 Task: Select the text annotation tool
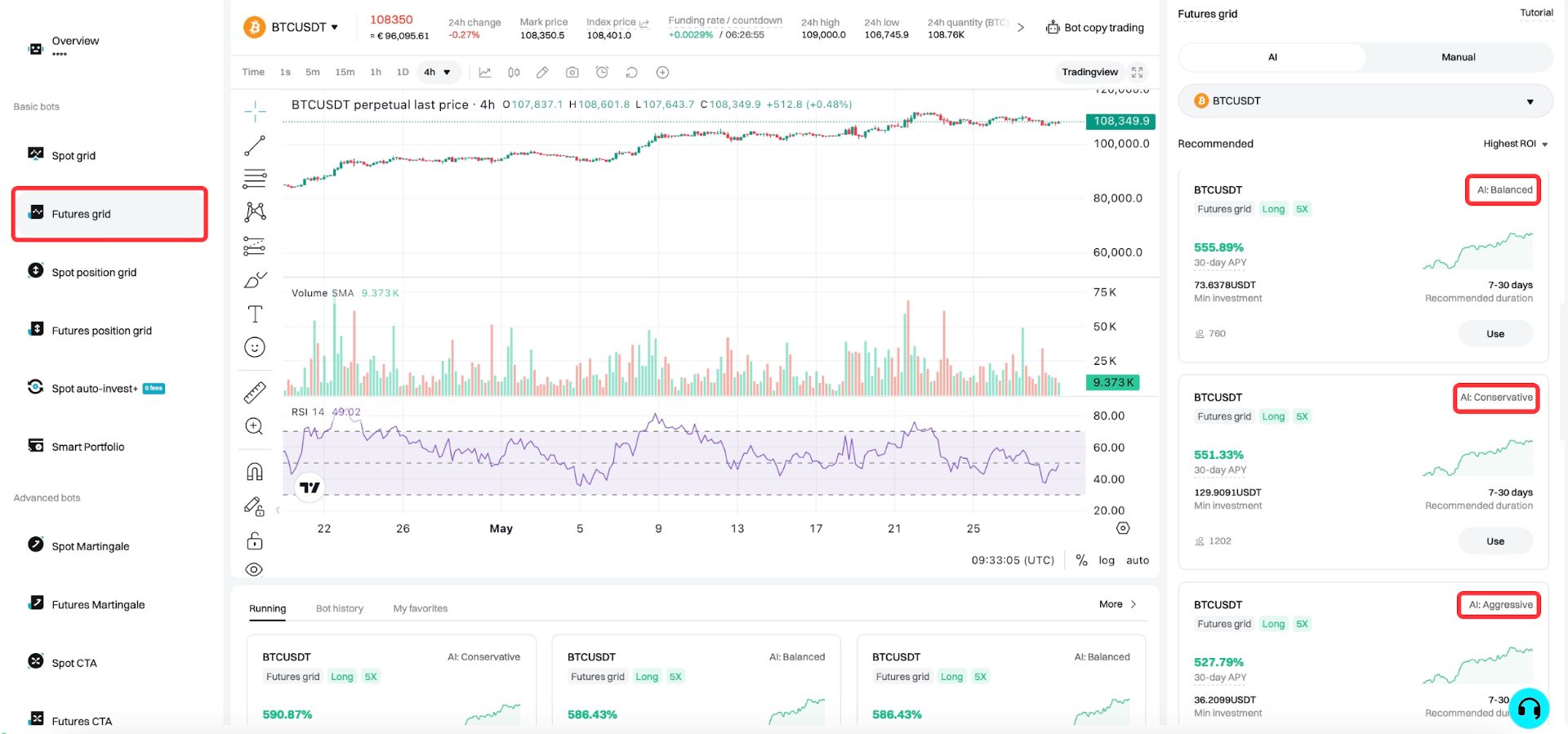point(255,314)
